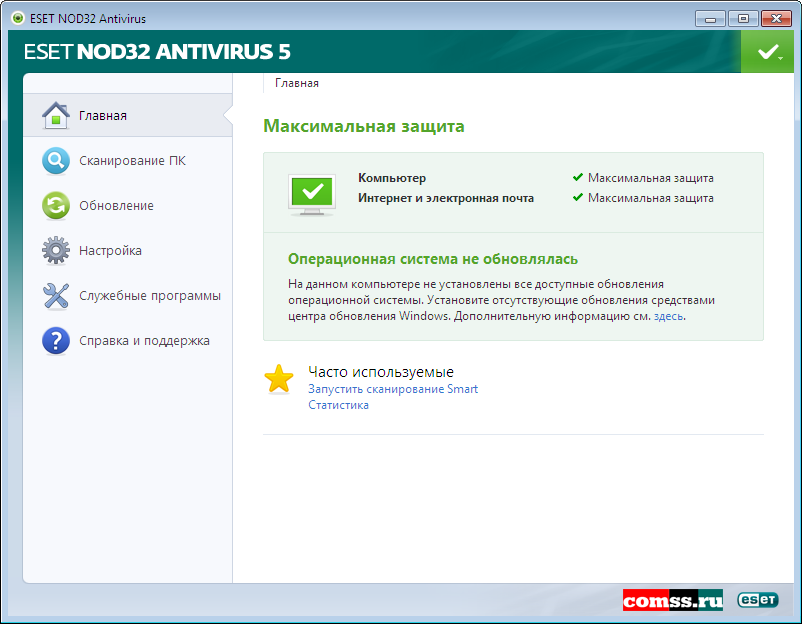Open the здесь hyperlink

669,315
